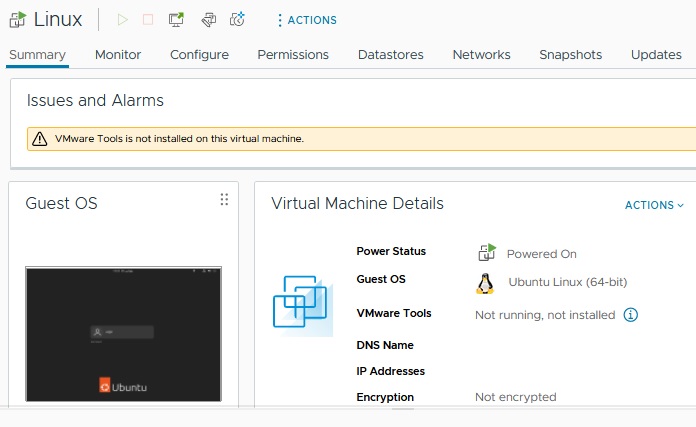Click the virtual machine details graphic
Screen dimensions: 696x427
(303, 300)
